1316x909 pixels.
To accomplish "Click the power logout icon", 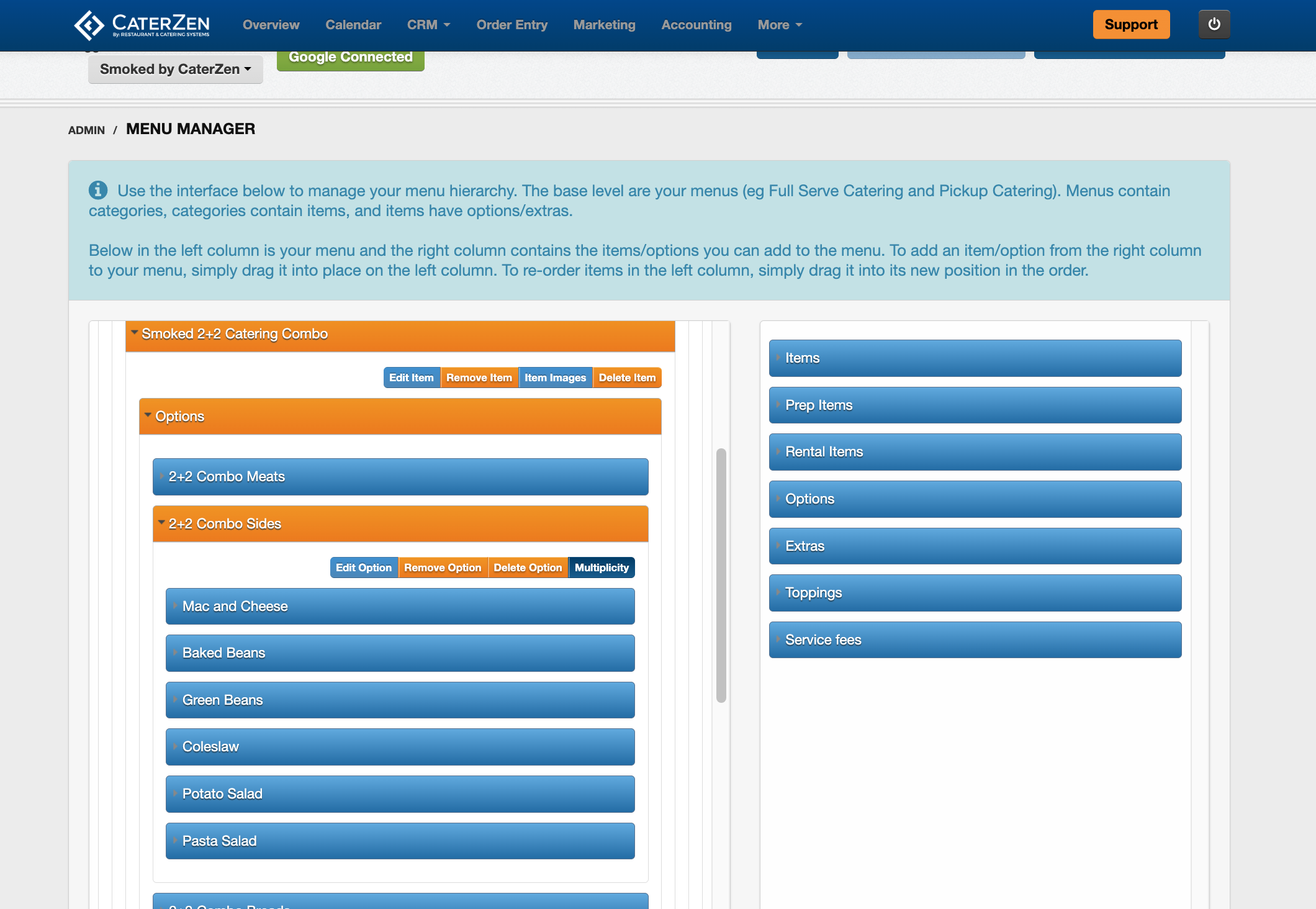I will coord(1214,24).
